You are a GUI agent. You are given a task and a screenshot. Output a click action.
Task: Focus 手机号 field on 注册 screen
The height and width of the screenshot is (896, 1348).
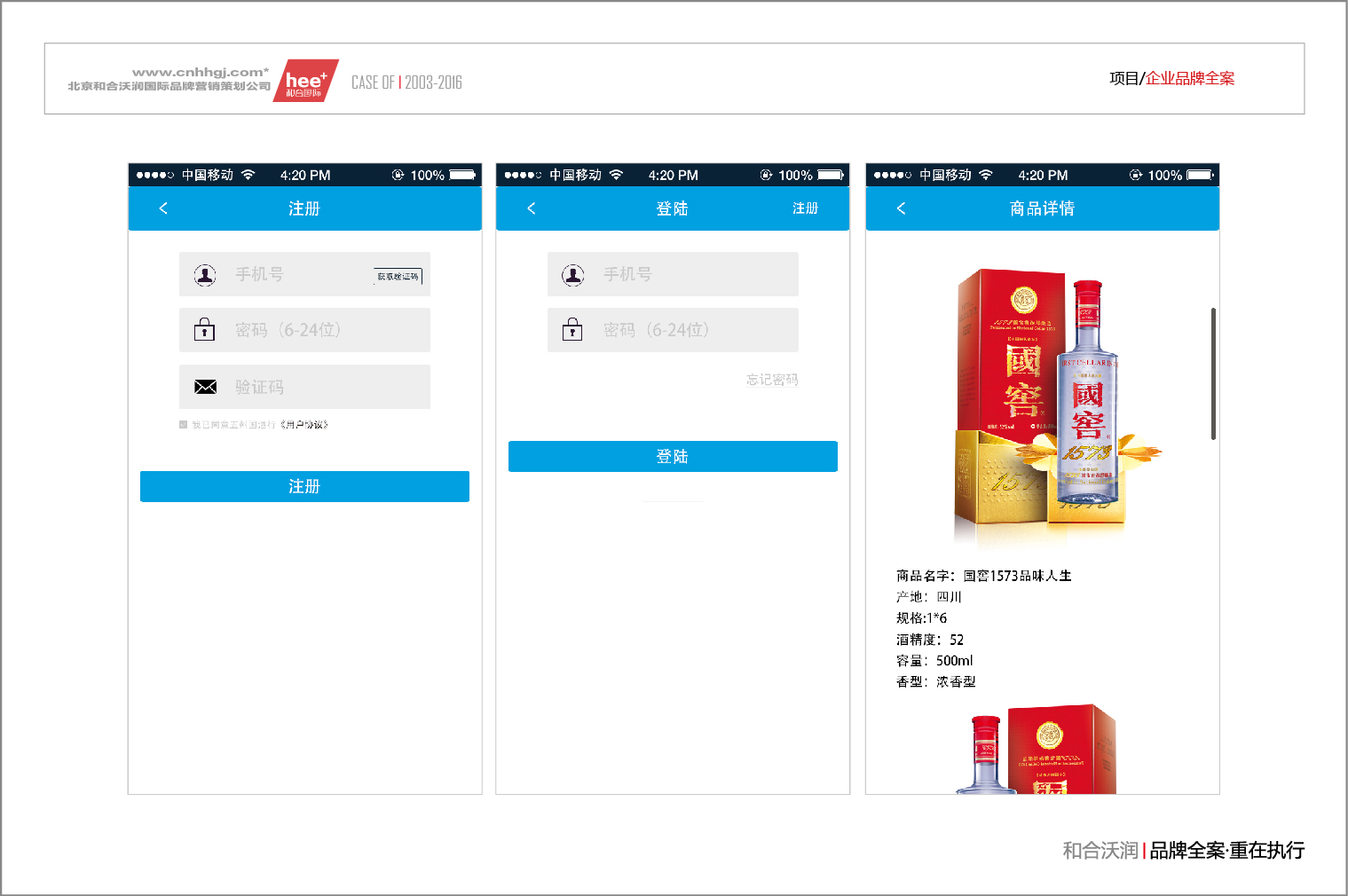304,274
